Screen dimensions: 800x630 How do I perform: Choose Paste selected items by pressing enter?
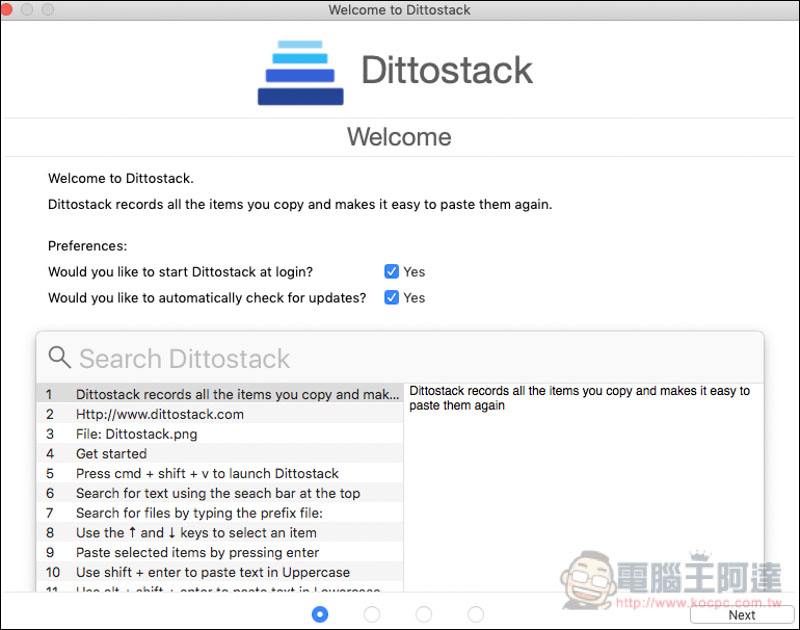coord(197,552)
